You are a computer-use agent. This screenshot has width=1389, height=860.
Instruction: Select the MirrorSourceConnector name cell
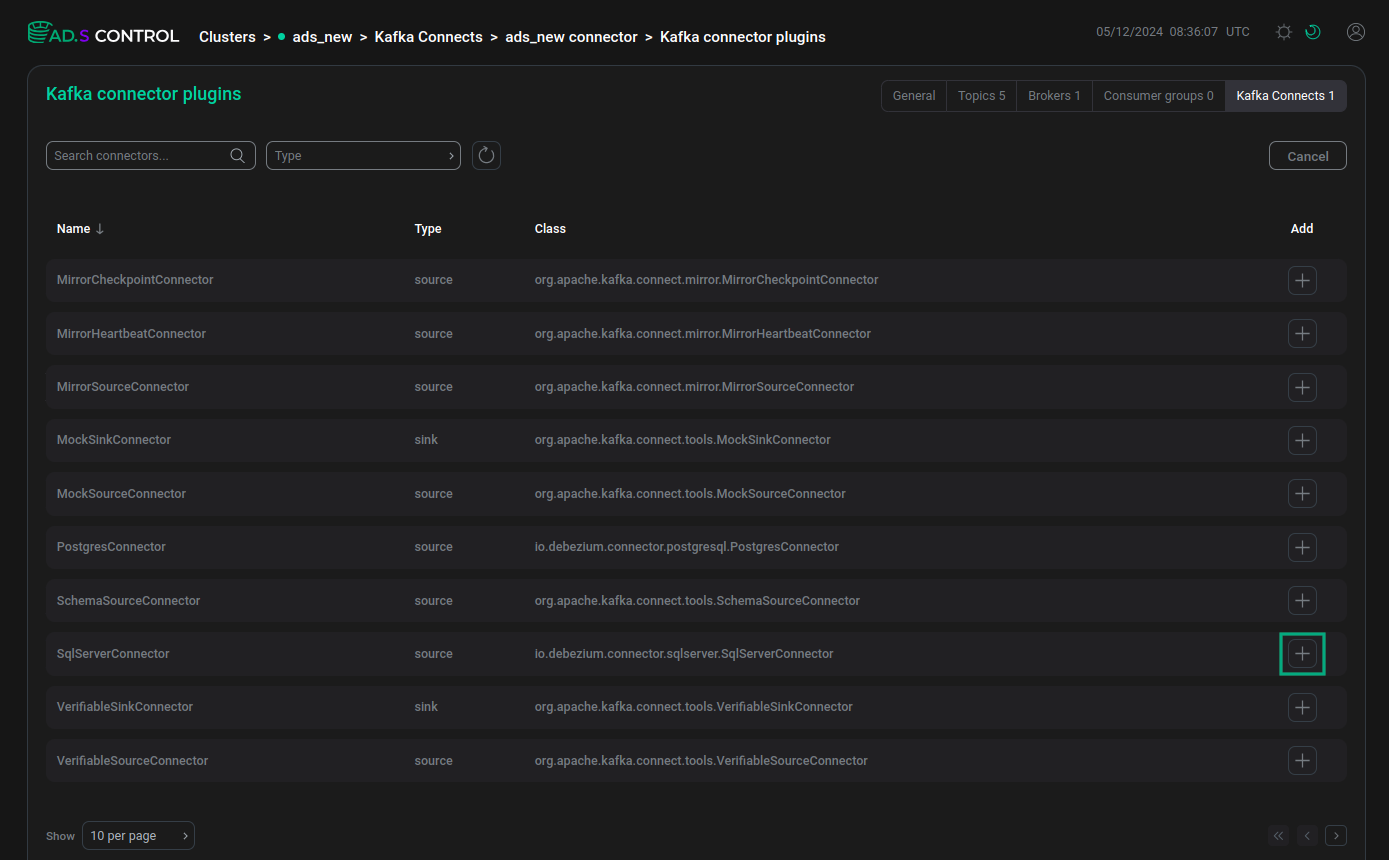coord(123,387)
